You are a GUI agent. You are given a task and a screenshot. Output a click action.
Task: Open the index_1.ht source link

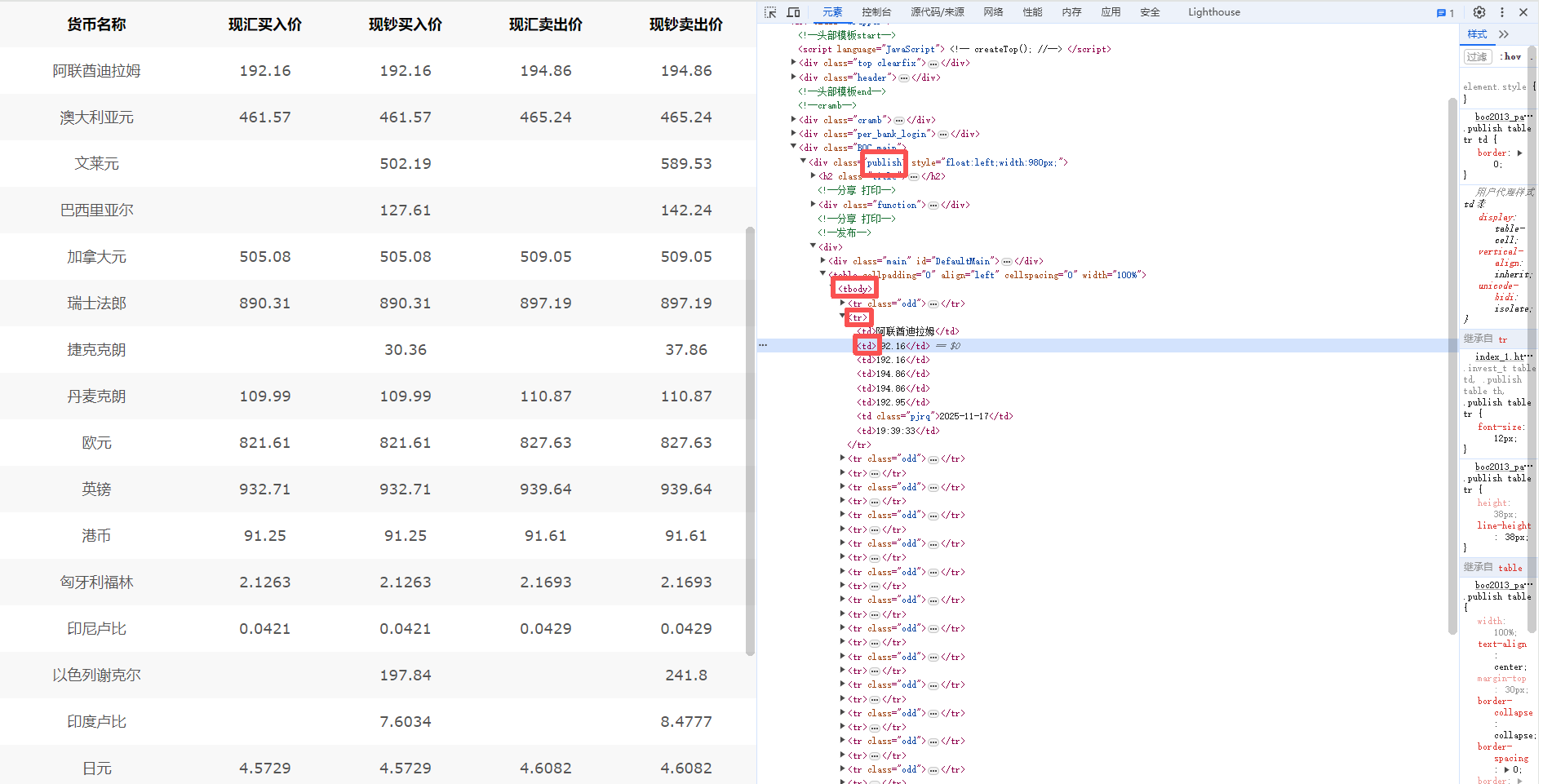point(1504,357)
